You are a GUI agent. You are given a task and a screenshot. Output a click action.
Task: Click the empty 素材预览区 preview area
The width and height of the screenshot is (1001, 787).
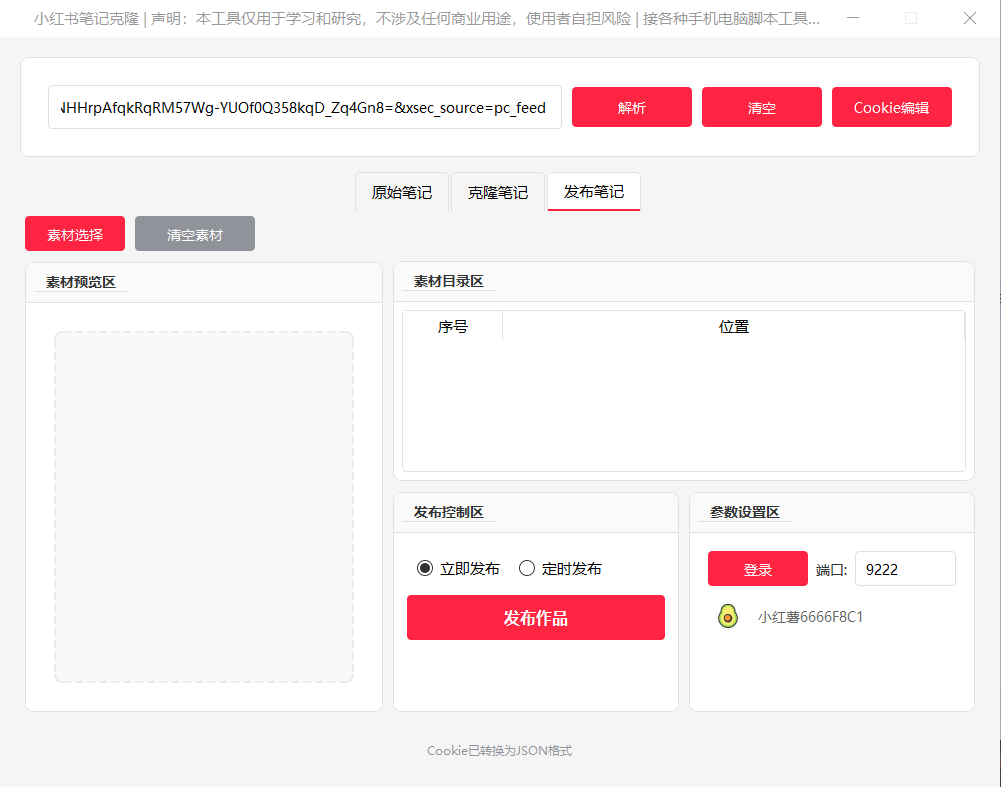pos(203,508)
